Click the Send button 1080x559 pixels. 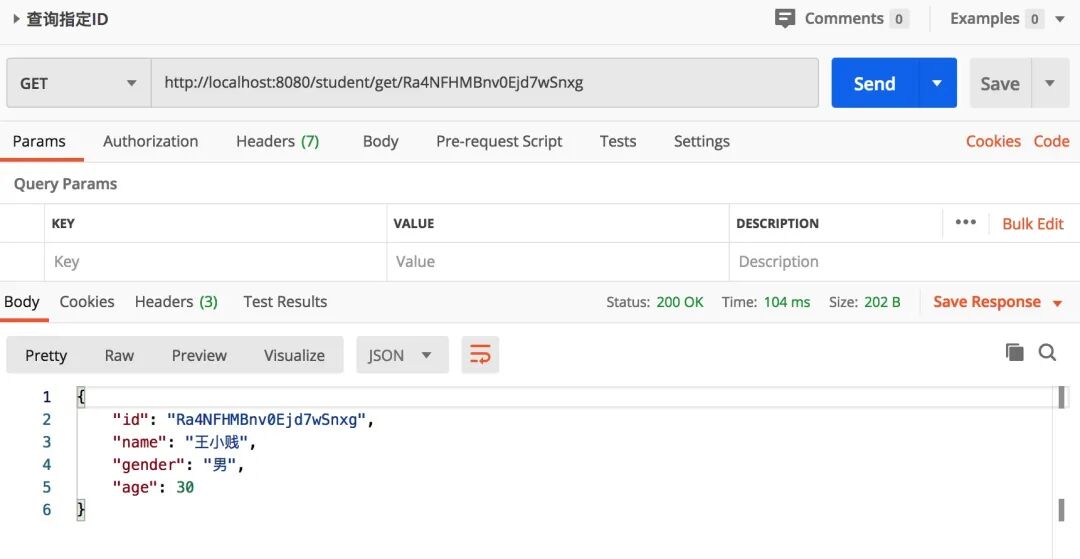[x=874, y=84]
